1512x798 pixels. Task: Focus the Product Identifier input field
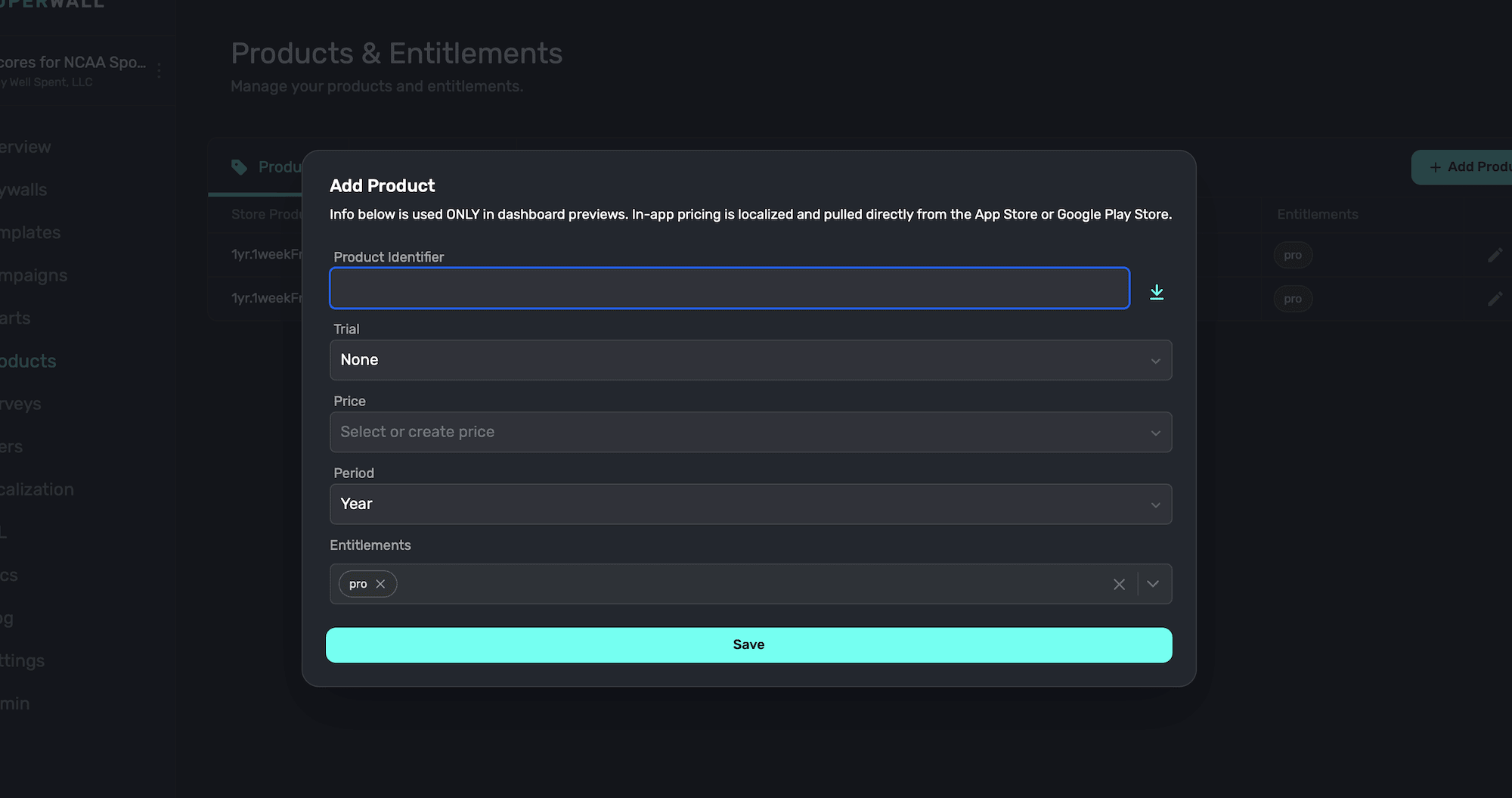(x=729, y=288)
